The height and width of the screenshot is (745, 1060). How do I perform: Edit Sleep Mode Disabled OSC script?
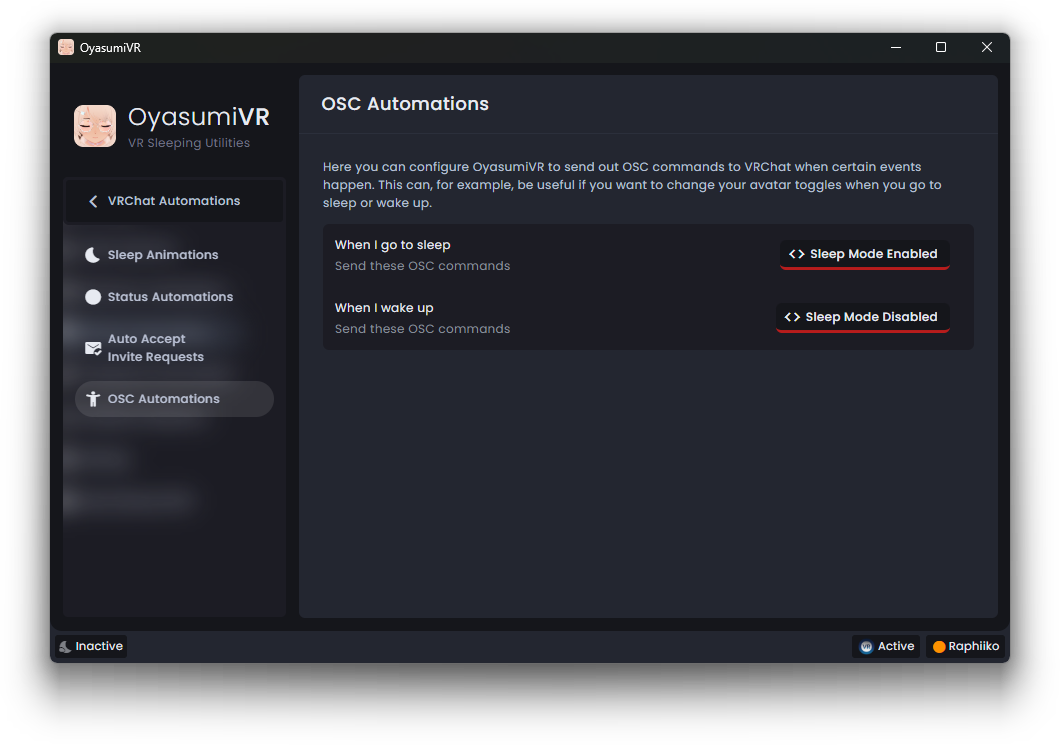tap(862, 317)
